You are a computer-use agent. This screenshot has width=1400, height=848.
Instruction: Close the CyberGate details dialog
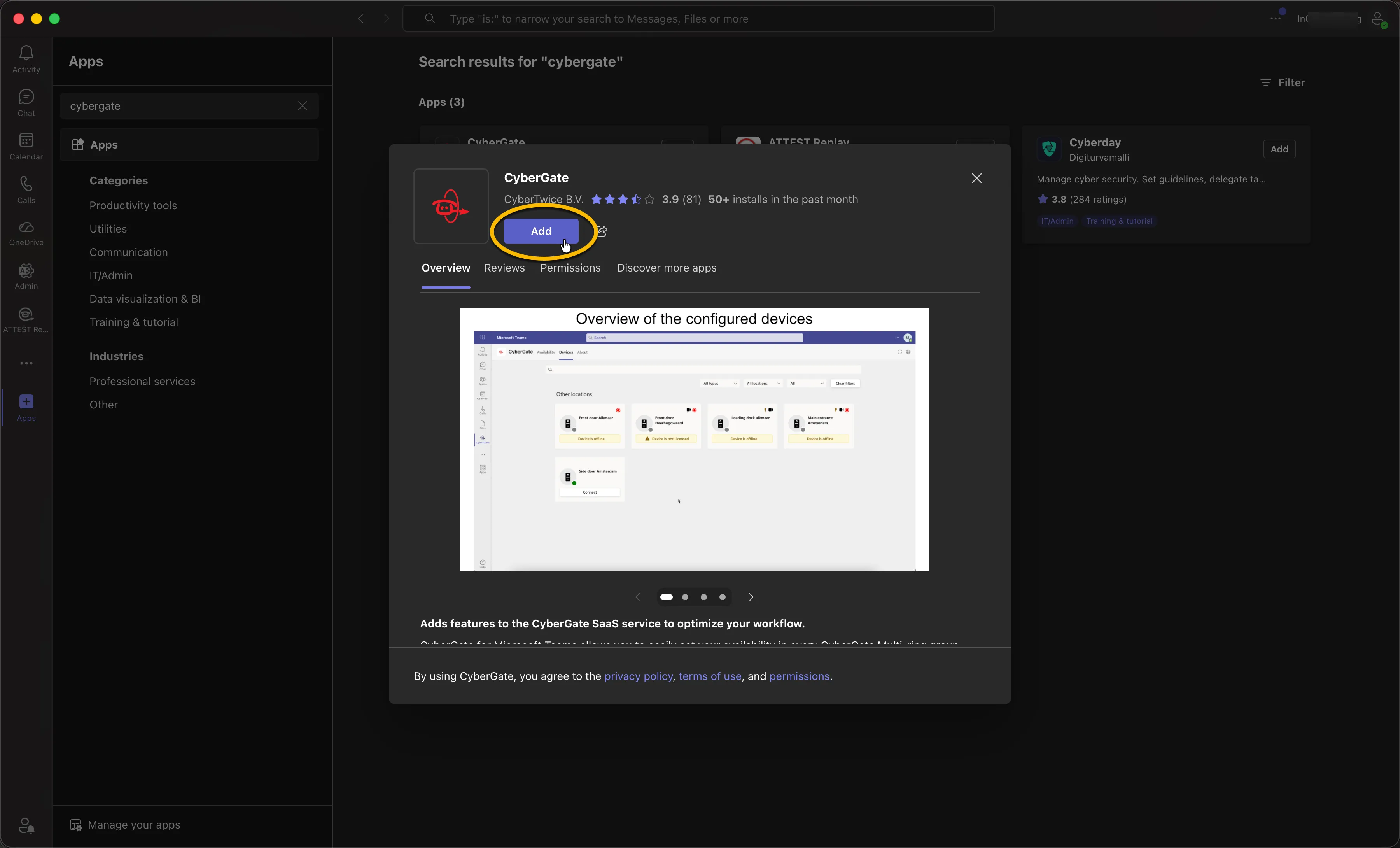(976, 178)
